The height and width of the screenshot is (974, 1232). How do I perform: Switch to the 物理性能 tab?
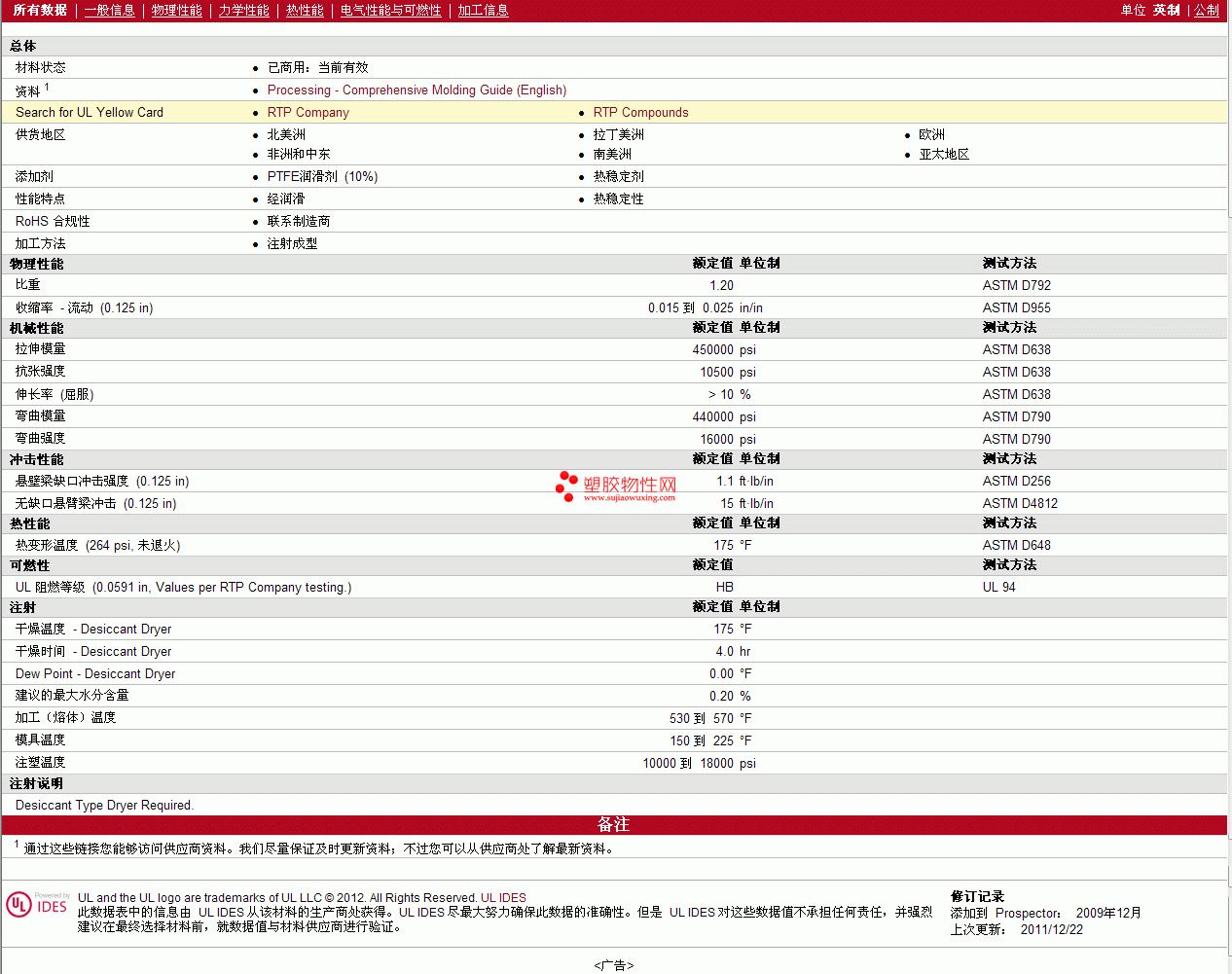(x=177, y=10)
